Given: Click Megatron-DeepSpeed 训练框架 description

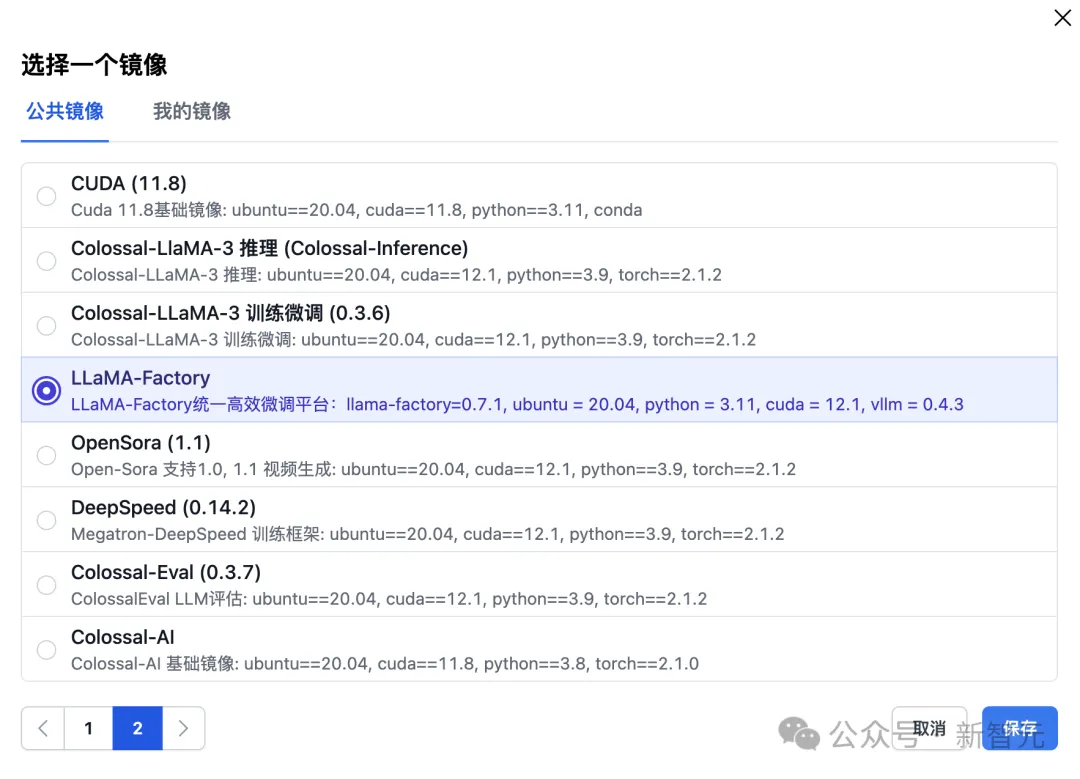Looking at the screenshot, I should click(x=428, y=534).
